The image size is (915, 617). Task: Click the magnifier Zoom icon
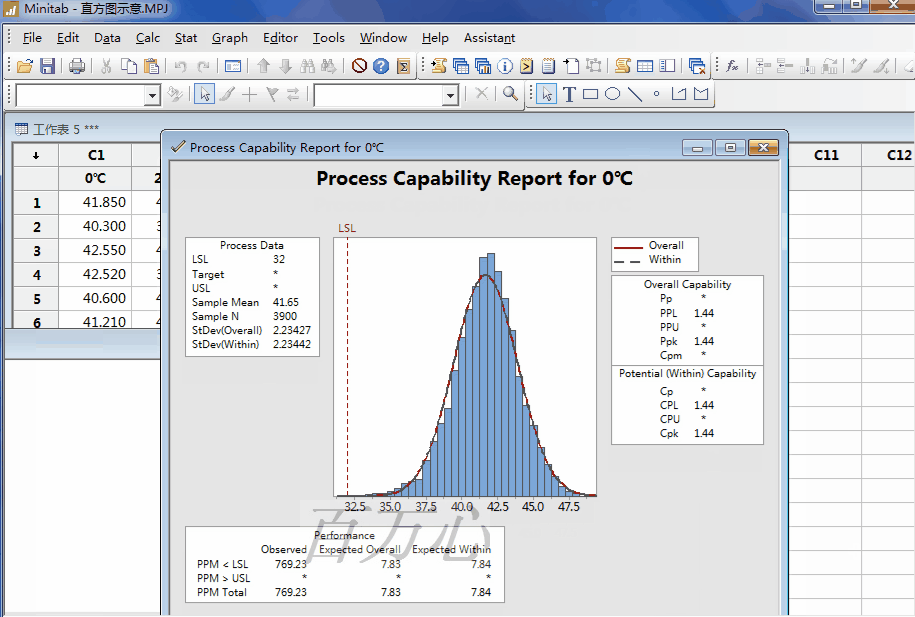tap(510, 94)
